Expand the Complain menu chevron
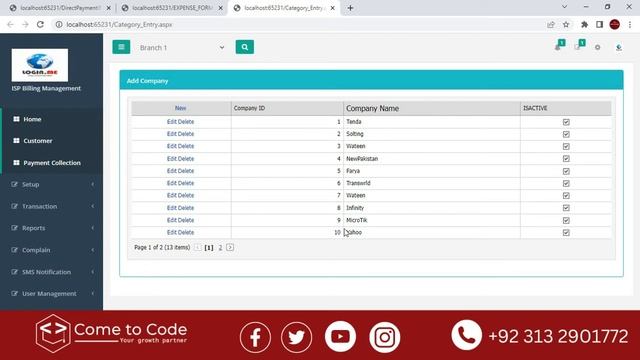 tap(93, 250)
